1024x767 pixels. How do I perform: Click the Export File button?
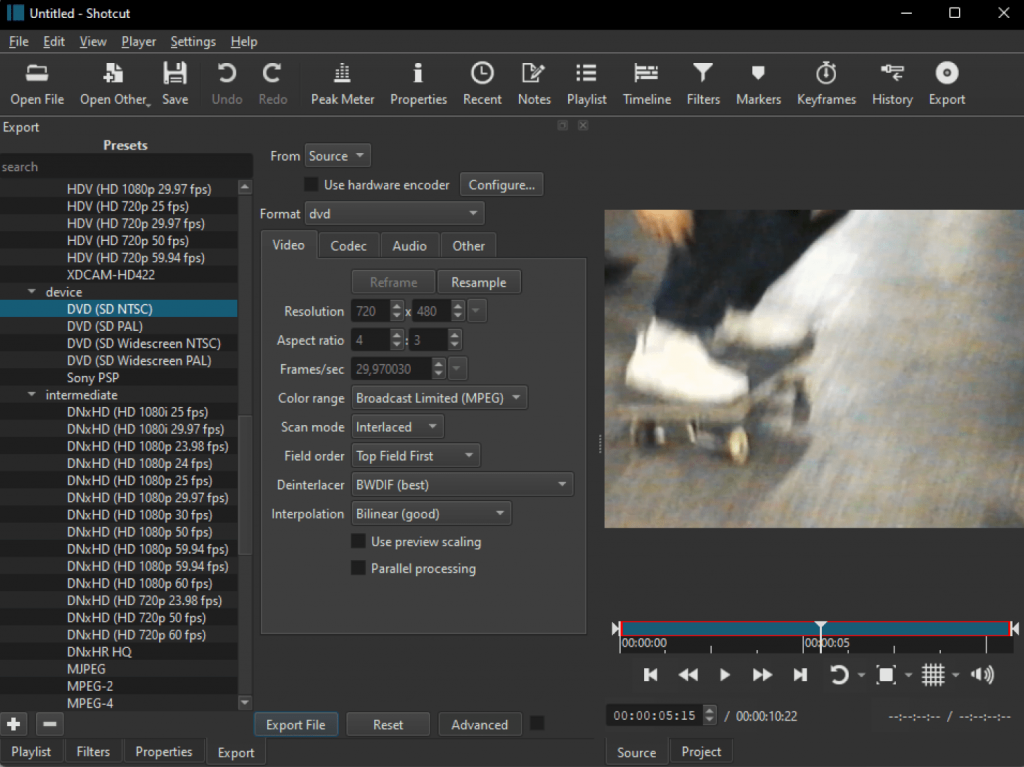[296, 725]
